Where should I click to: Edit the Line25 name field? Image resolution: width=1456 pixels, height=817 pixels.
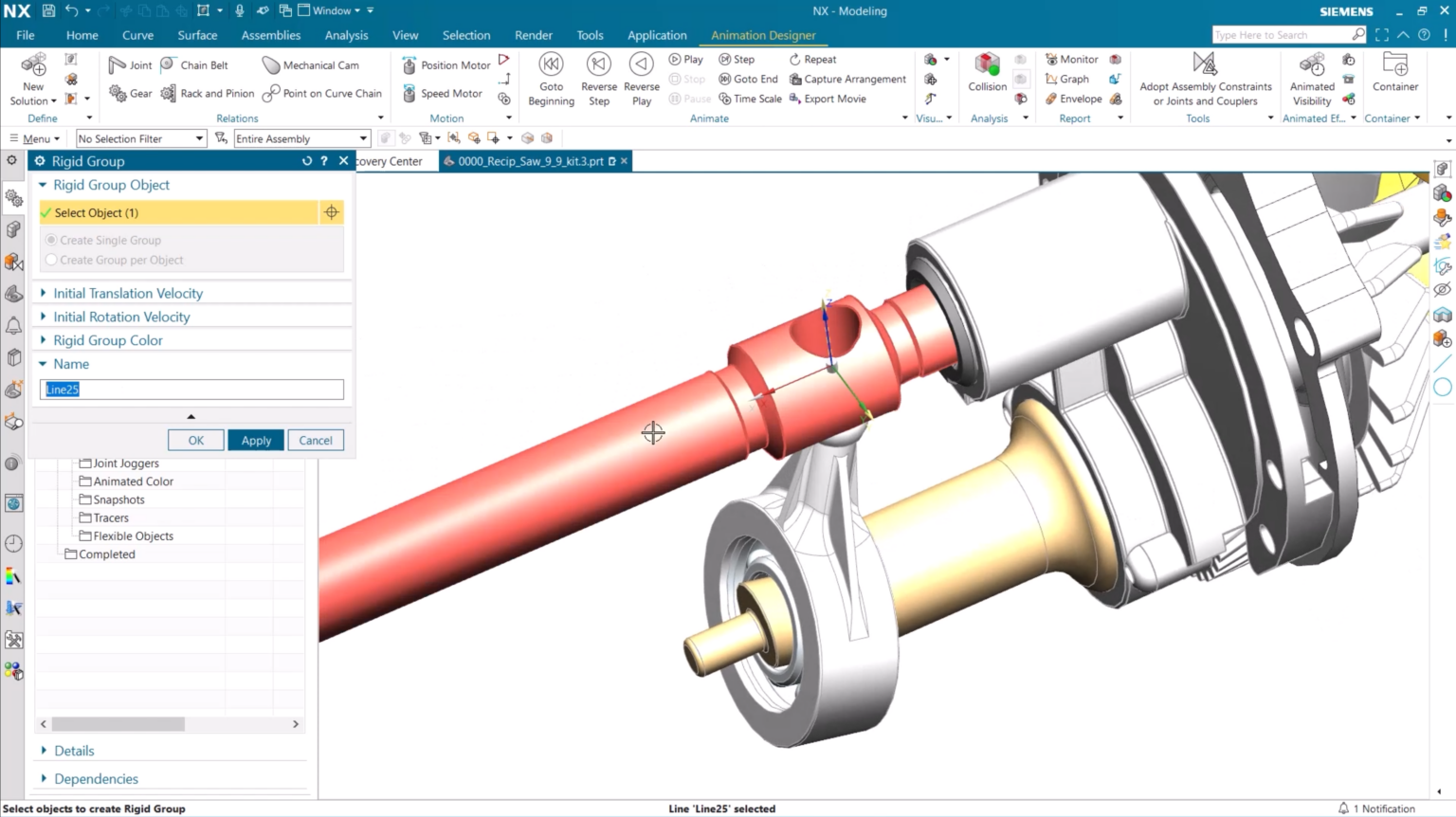pyautogui.click(x=190, y=389)
